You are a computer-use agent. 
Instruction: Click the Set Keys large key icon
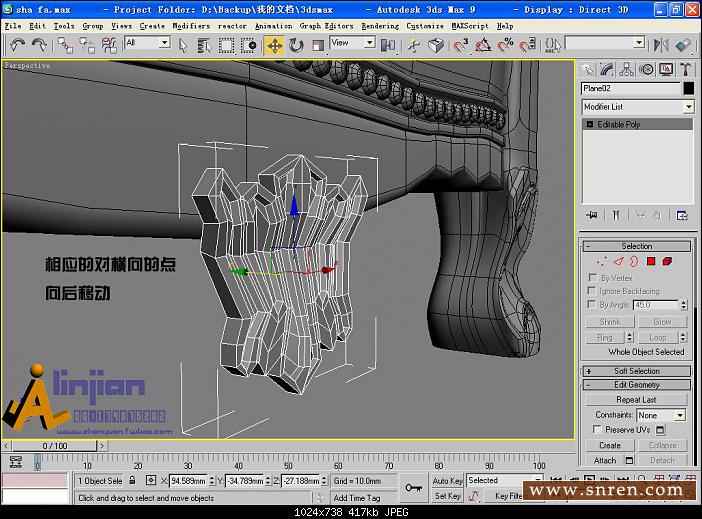413,487
